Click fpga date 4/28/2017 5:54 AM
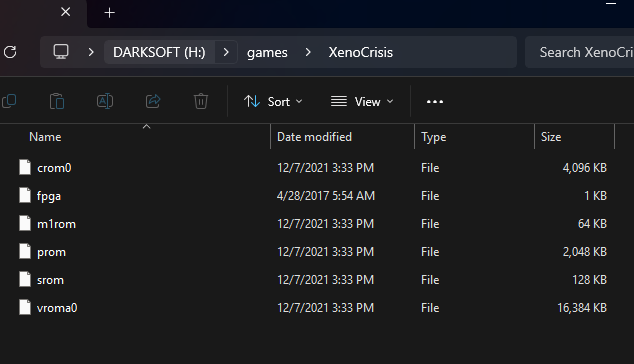Screen dimensions: 634x364 tap(326, 196)
